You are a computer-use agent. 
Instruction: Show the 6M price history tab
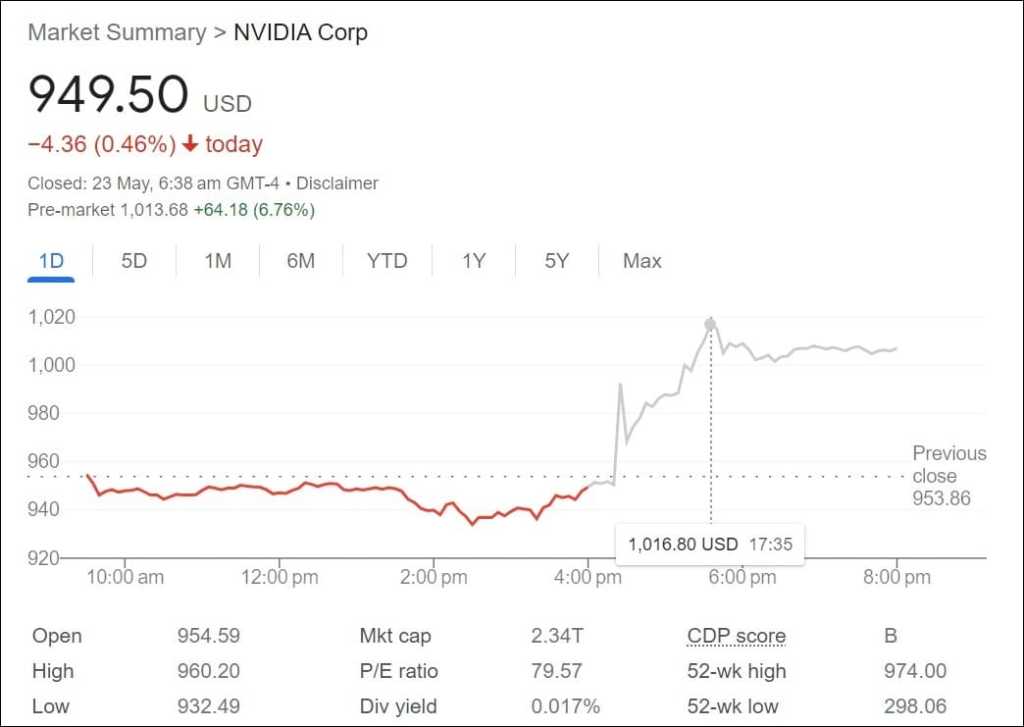[300, 261]
